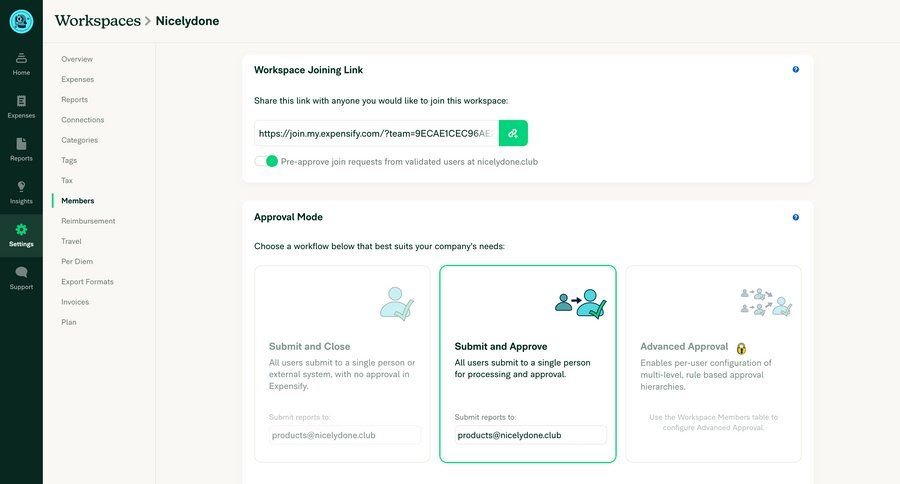Toggle pre-approve join requests switch
Screen dimensions: 900x484
click(266, 161)
